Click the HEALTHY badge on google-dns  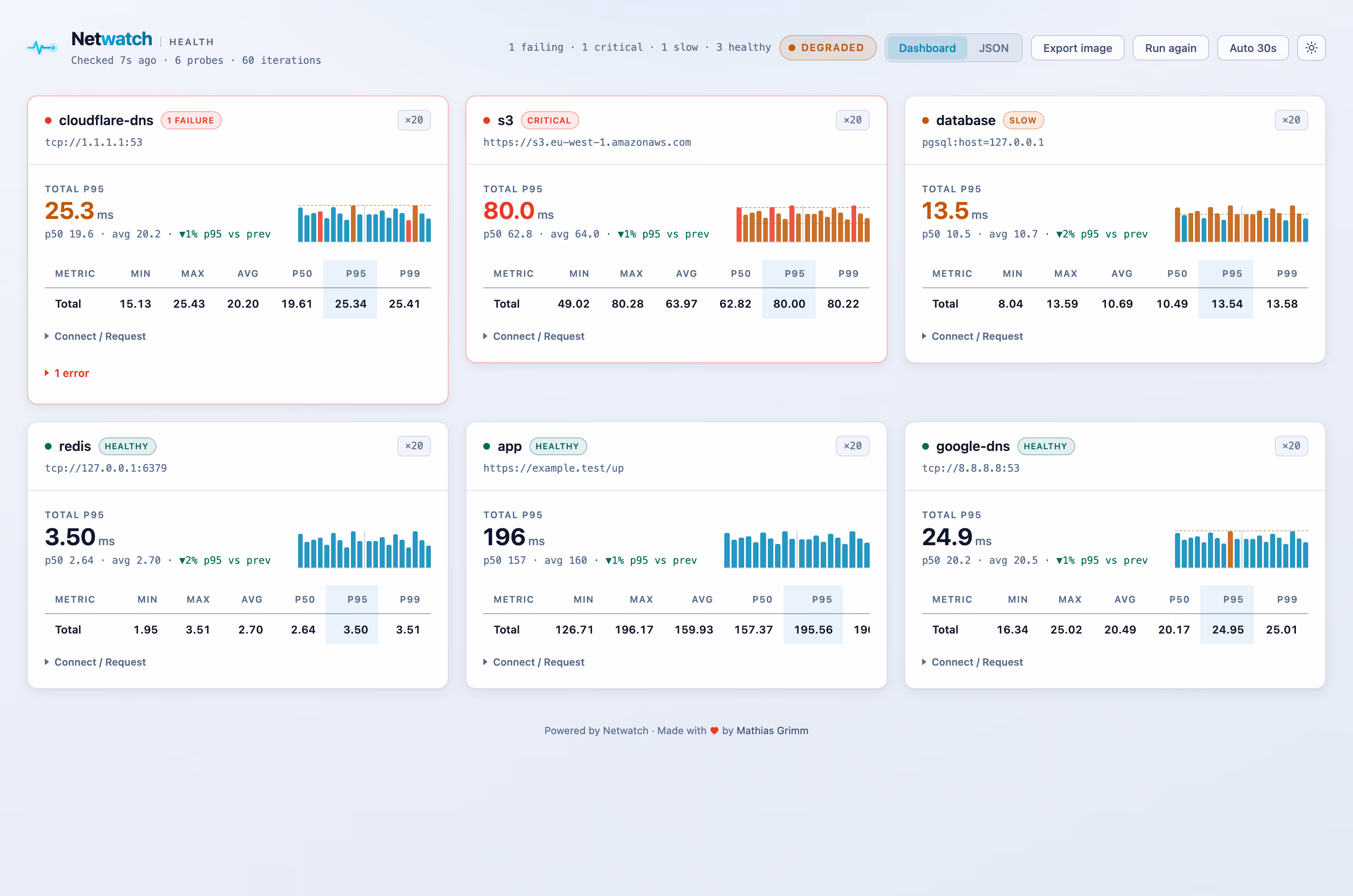1046,446
